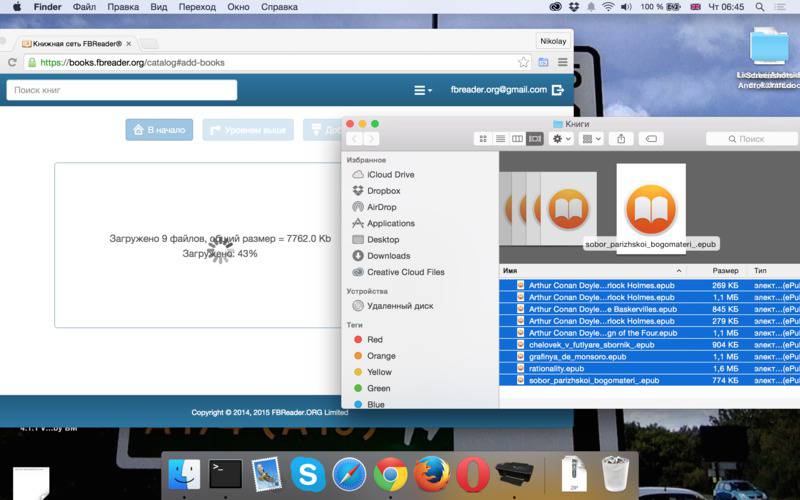Open the Переход menu in menu bar
800x500 pixels.
[197, 7]
